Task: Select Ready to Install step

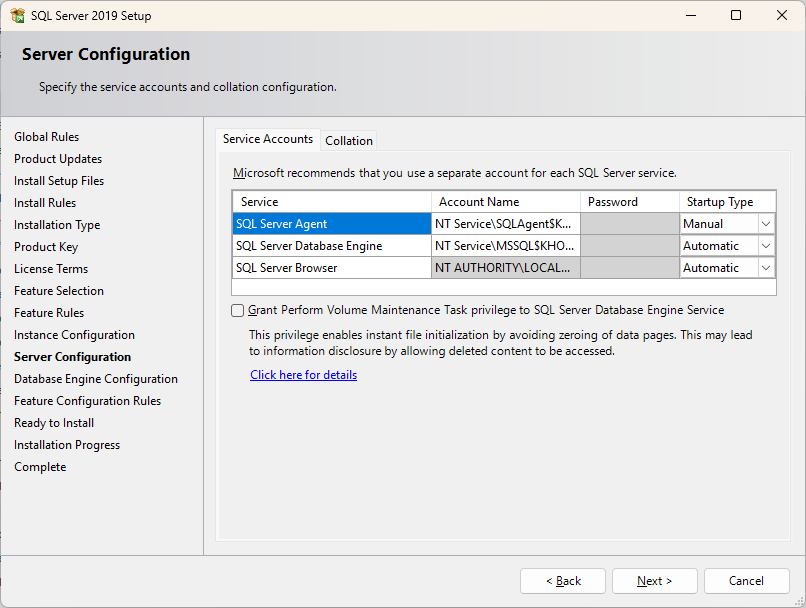Action: [54, 423]
